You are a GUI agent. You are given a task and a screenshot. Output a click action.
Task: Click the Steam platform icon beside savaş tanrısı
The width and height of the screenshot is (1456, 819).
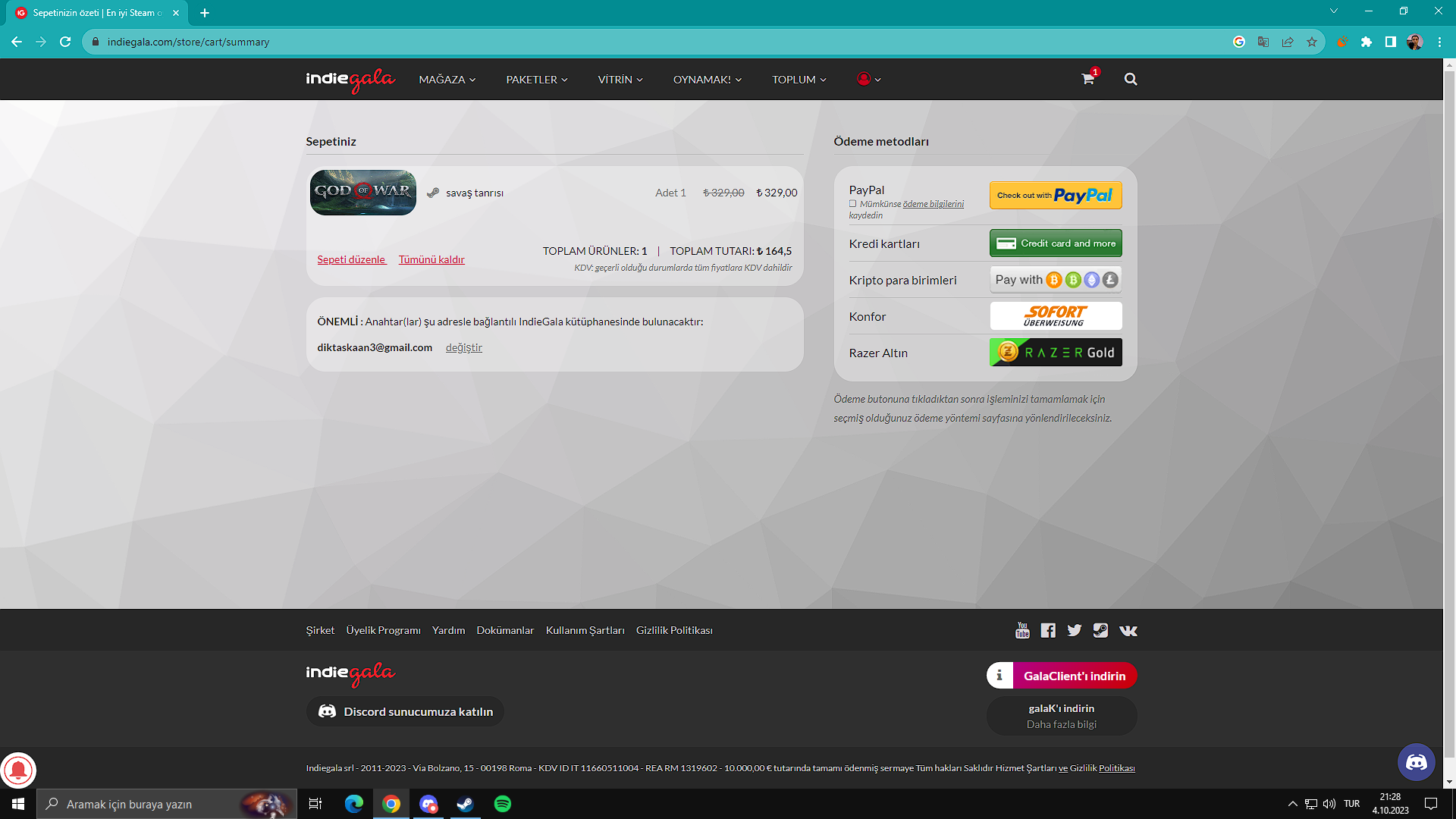coord(433,193)
